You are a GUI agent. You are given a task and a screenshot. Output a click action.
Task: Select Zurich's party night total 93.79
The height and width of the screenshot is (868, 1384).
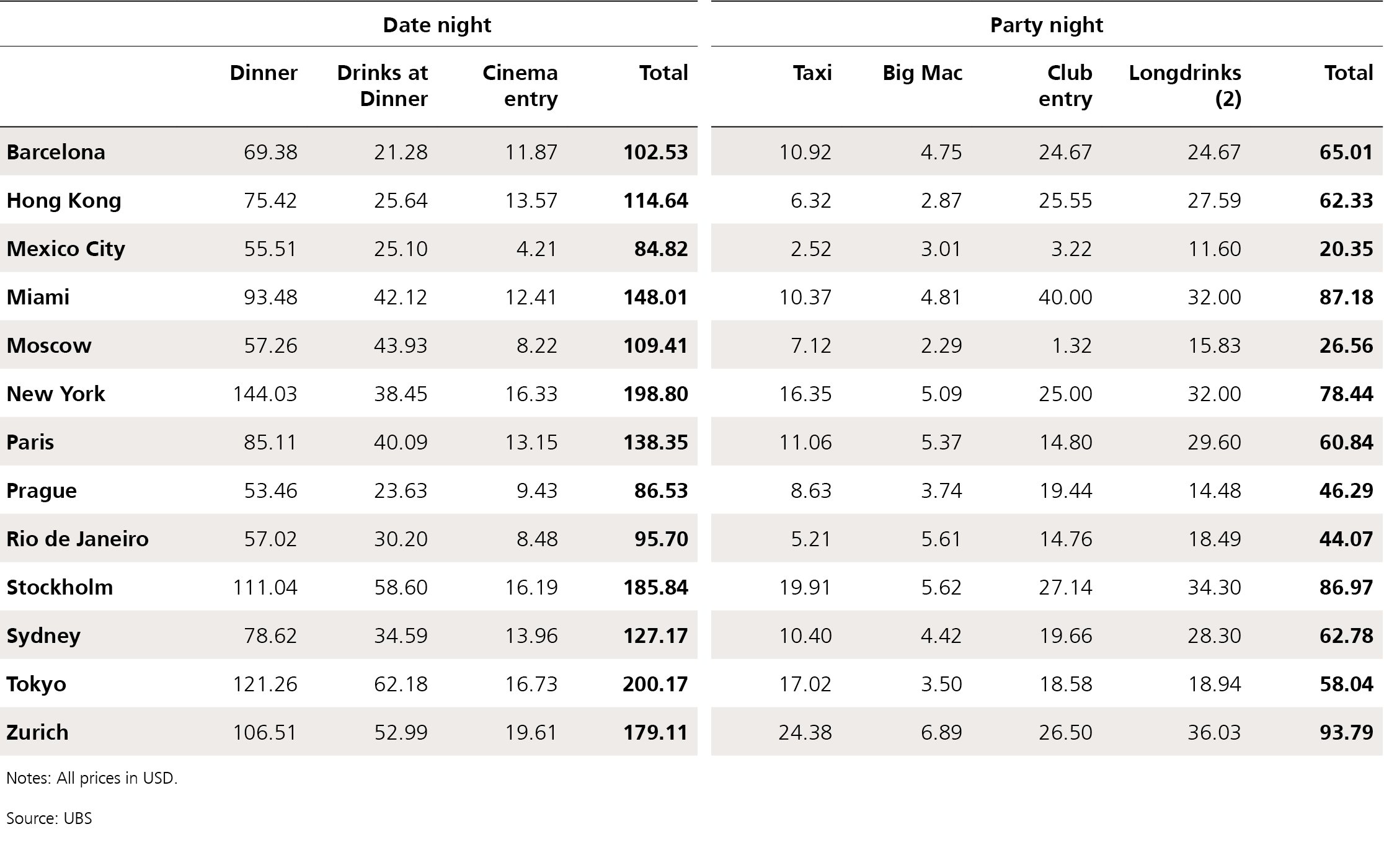pyautogui.click(x=1346, y=732)
